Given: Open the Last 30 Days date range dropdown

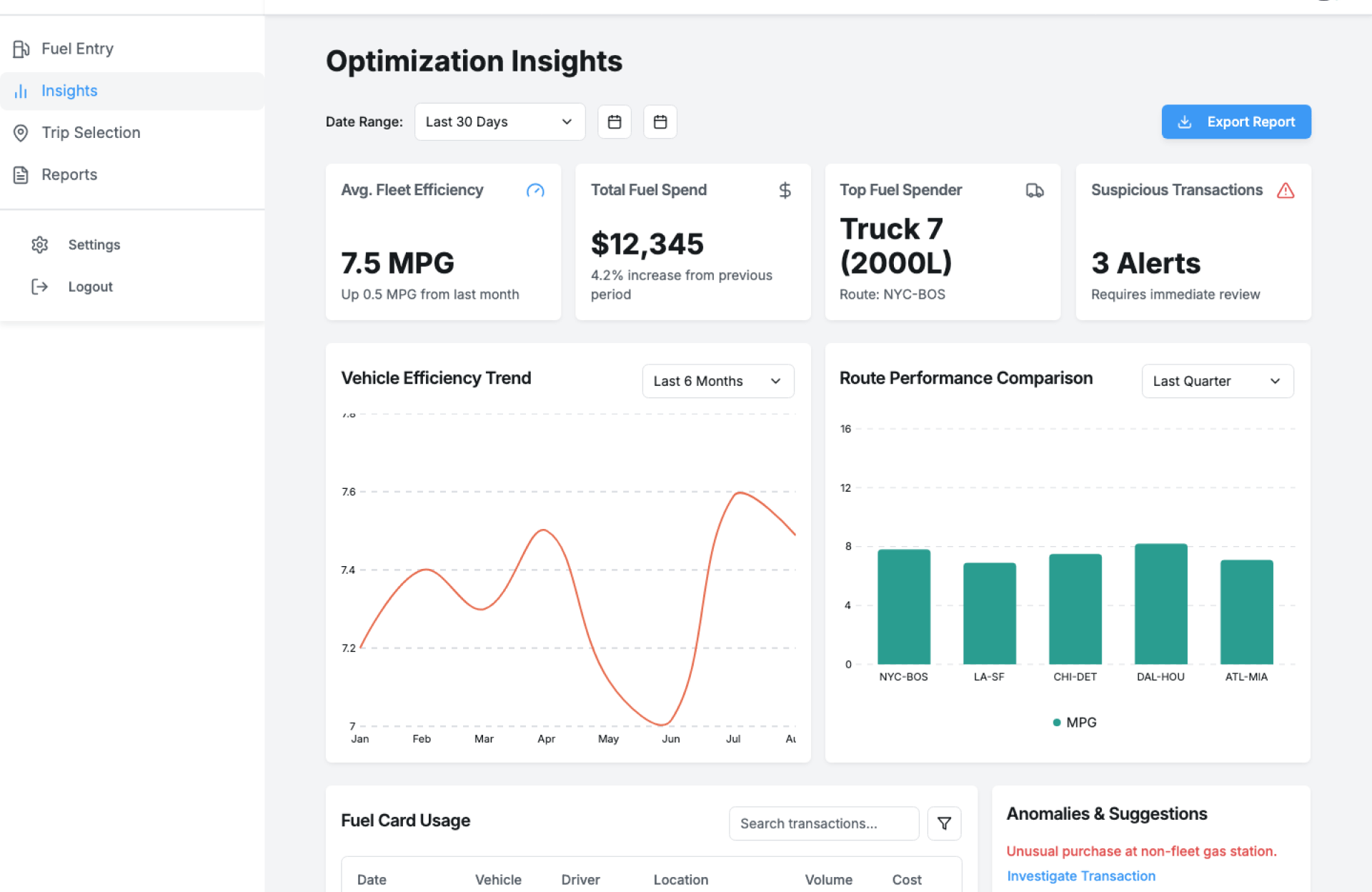Looking at the screenshot, I should pyautogui.click(x=499, y=122).
